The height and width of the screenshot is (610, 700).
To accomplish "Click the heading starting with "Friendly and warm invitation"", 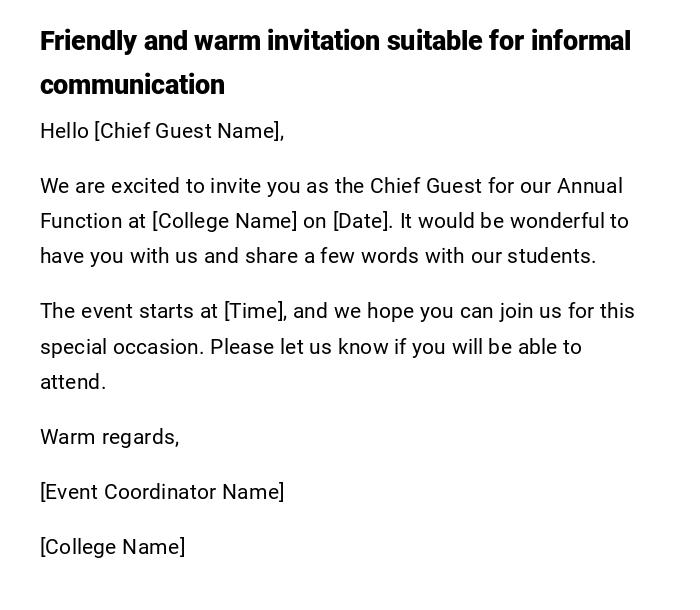I will click(x=335, y=42).
